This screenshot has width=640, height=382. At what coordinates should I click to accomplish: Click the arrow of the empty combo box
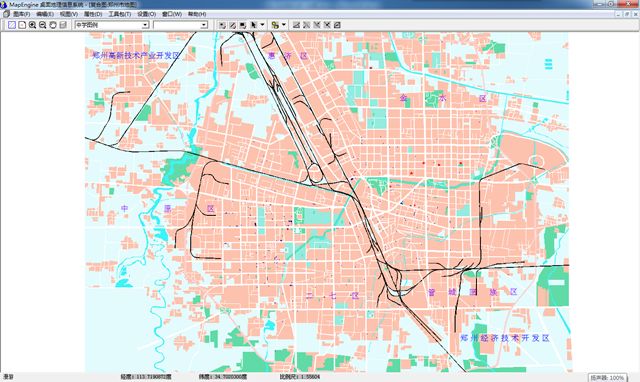[204, 25]
